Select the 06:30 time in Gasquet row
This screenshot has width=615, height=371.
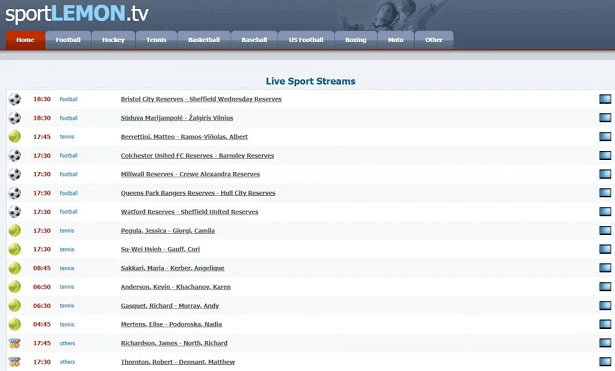(42, 306)
